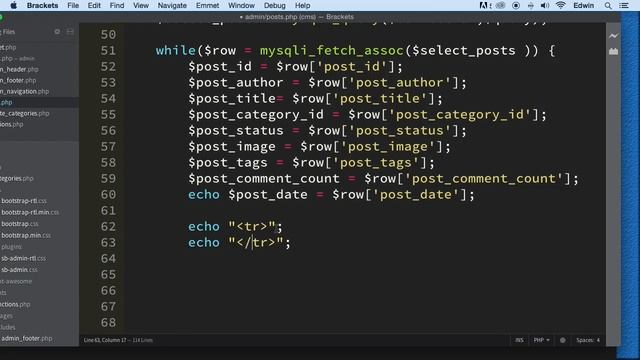The image size is (640, 360).
Task: Open sb-admin.css in file tree
Action: (x=19, y=269)
